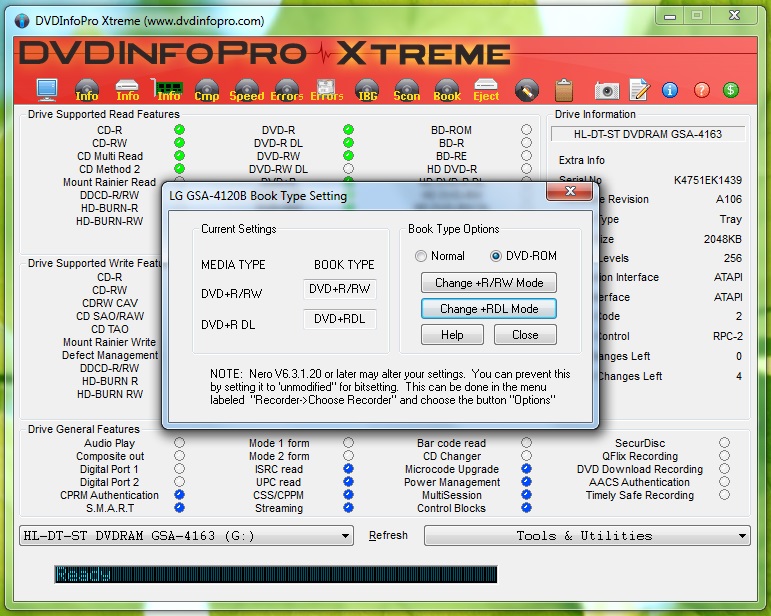Click the CD SAO/RAW write feature label
The image size is (771, 616).
[x=110, y=316]
